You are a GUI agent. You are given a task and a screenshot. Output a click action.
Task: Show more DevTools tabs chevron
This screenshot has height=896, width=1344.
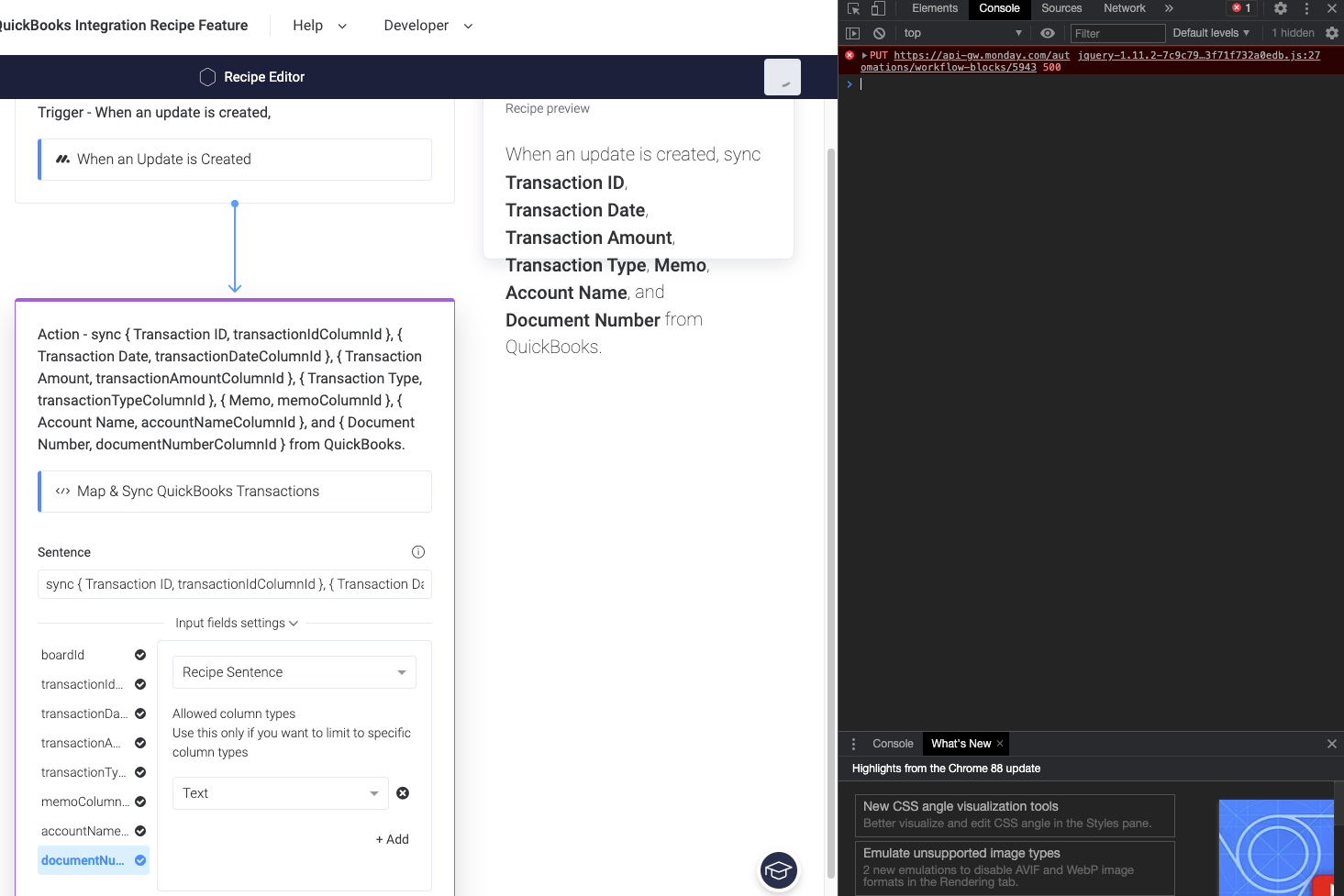(x=1169, y=8)
